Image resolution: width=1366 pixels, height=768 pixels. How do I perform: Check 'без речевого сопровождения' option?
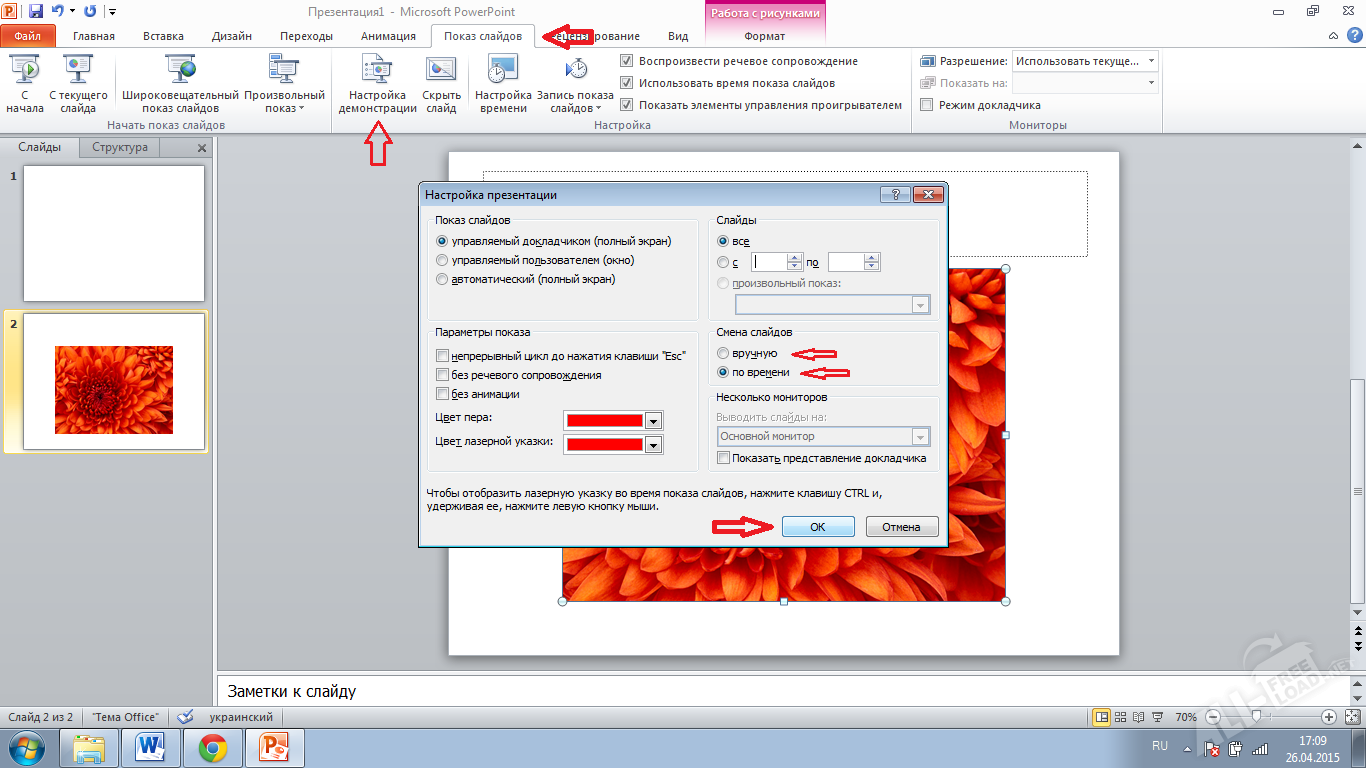click(443, 375)
